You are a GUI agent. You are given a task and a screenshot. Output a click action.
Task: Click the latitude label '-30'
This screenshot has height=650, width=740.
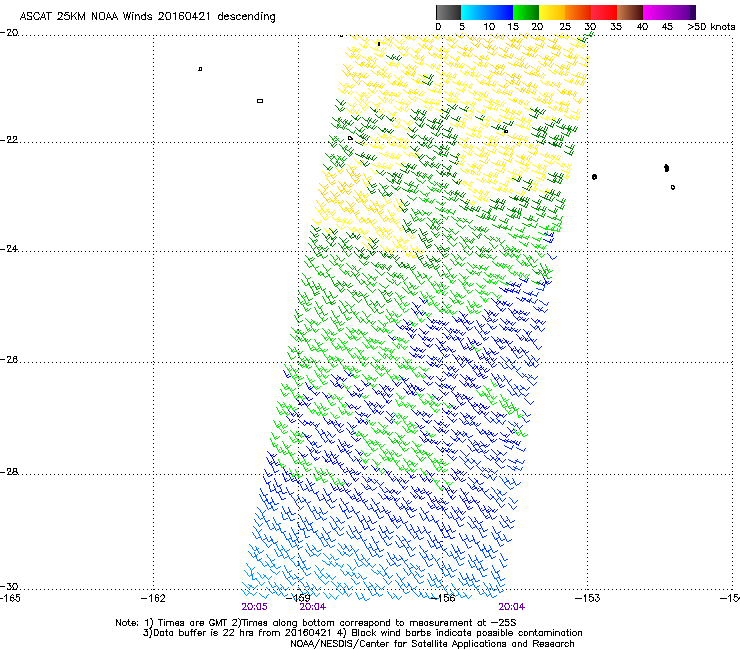click(x=10, y=586)
